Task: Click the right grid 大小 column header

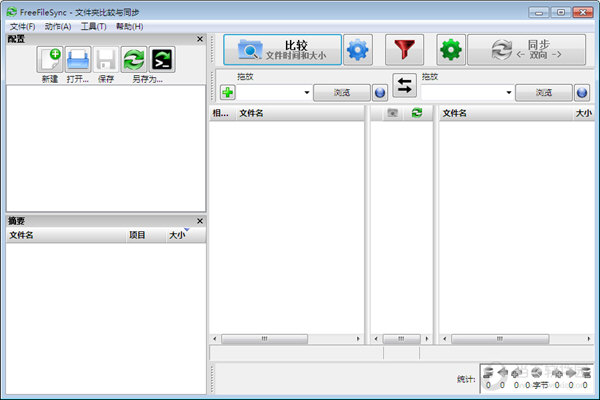Action: tap(583, 113)
